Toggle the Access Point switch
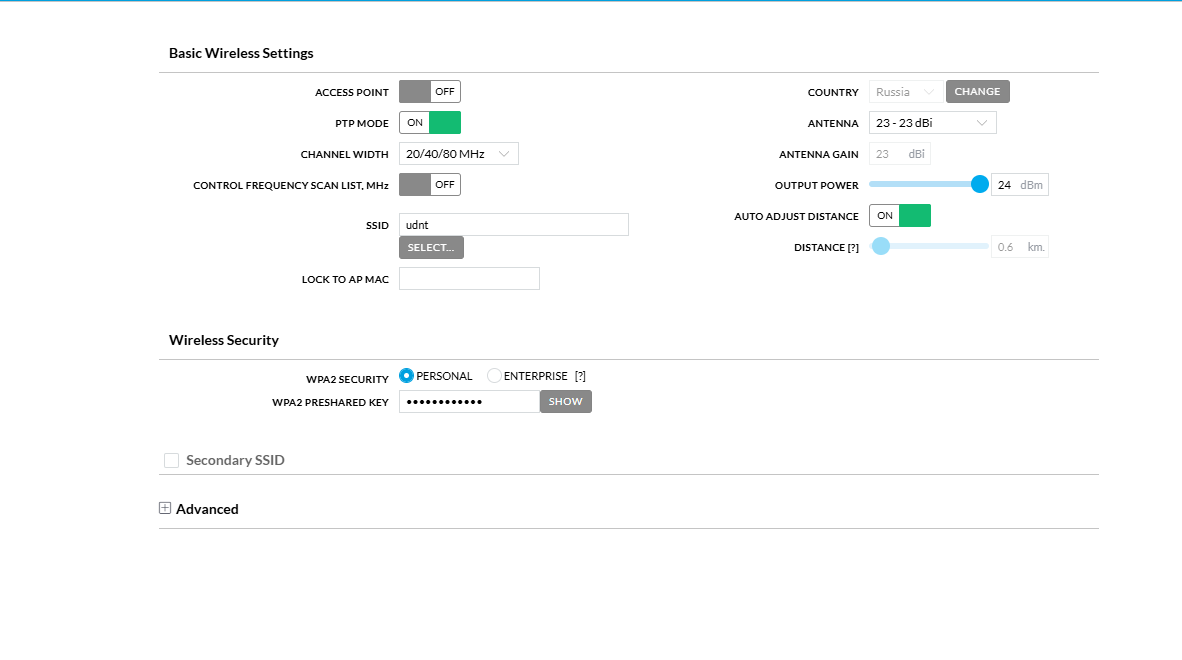 click(429, 92)
